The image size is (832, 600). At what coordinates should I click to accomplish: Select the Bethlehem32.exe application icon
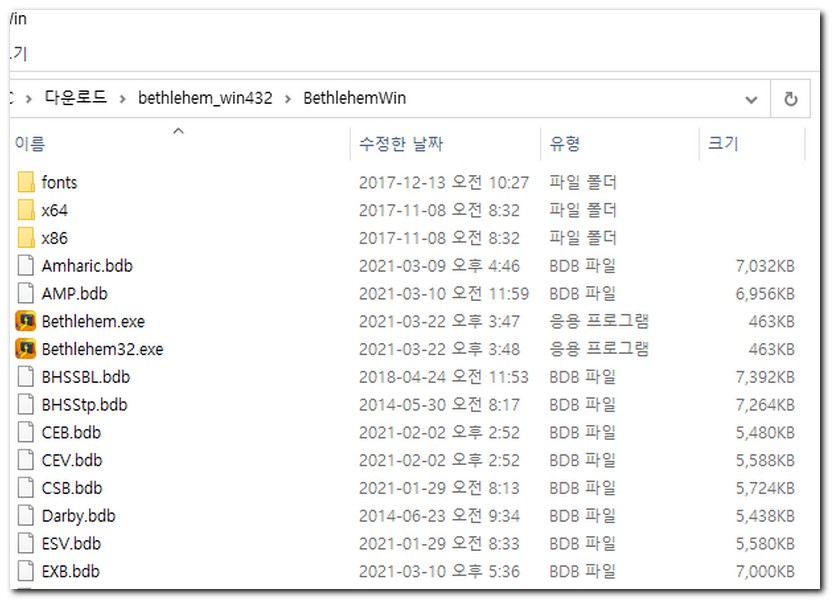coord(26,350)
